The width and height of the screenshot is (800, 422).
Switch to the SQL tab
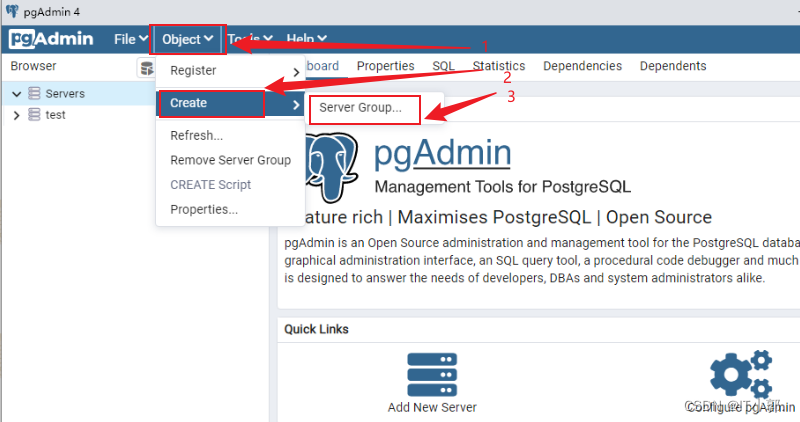[443, 66]
